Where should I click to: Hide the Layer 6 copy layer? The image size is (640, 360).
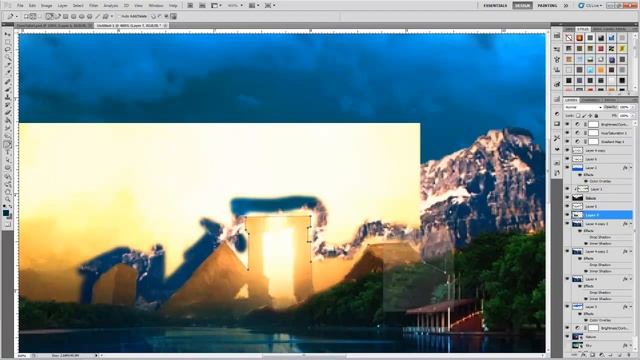point(567,151)
